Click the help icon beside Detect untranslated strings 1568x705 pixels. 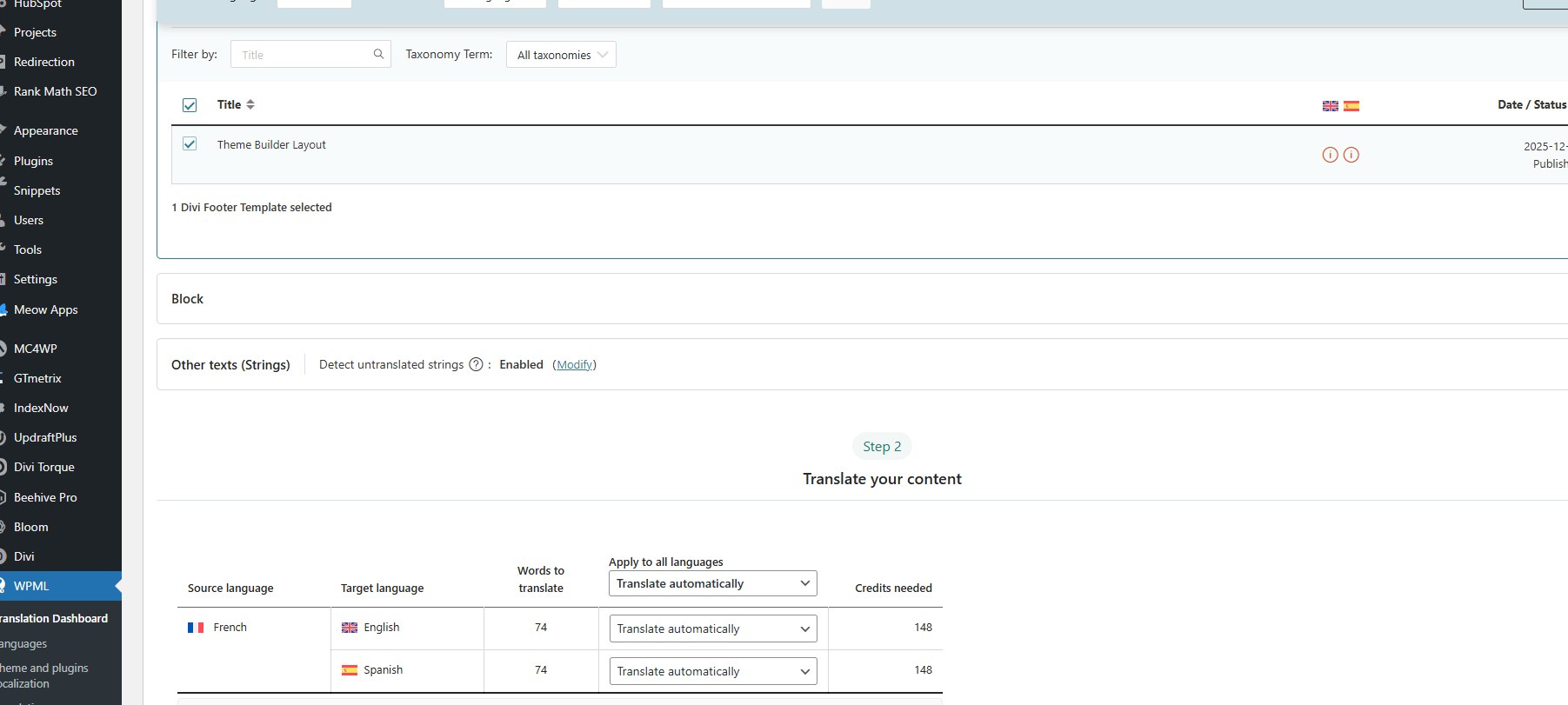[476, 364]
